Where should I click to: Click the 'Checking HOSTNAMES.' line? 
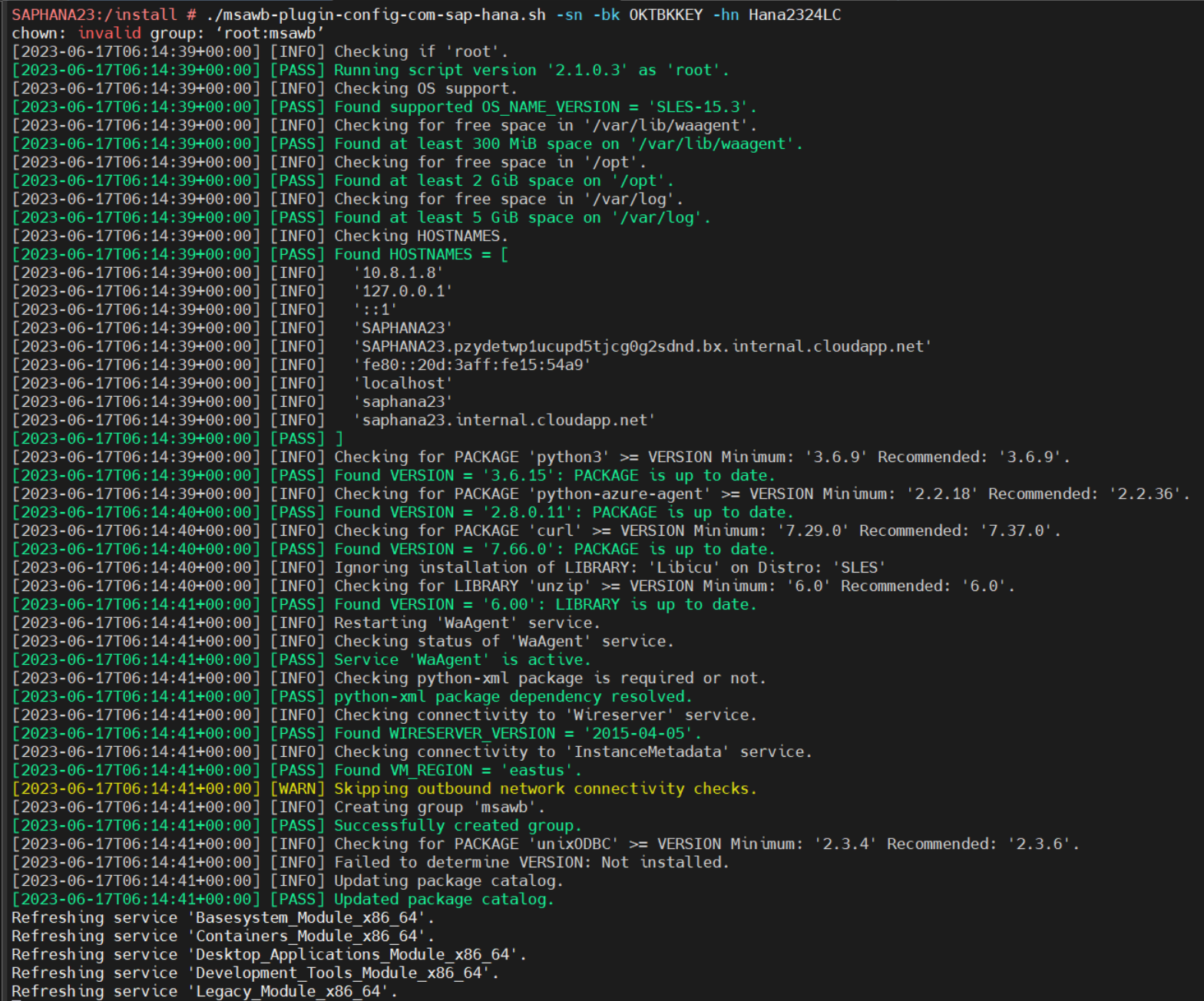[260, 236]
